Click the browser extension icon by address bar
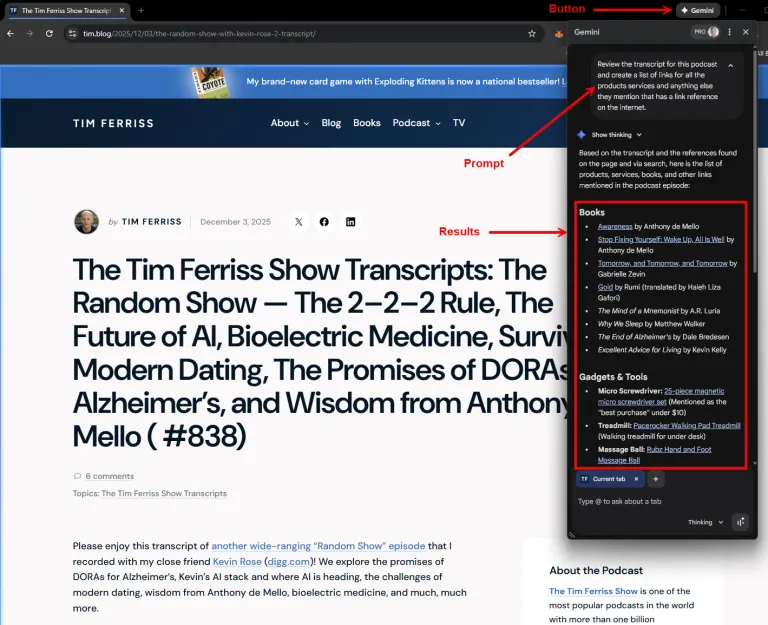 (x=559, y=34)
